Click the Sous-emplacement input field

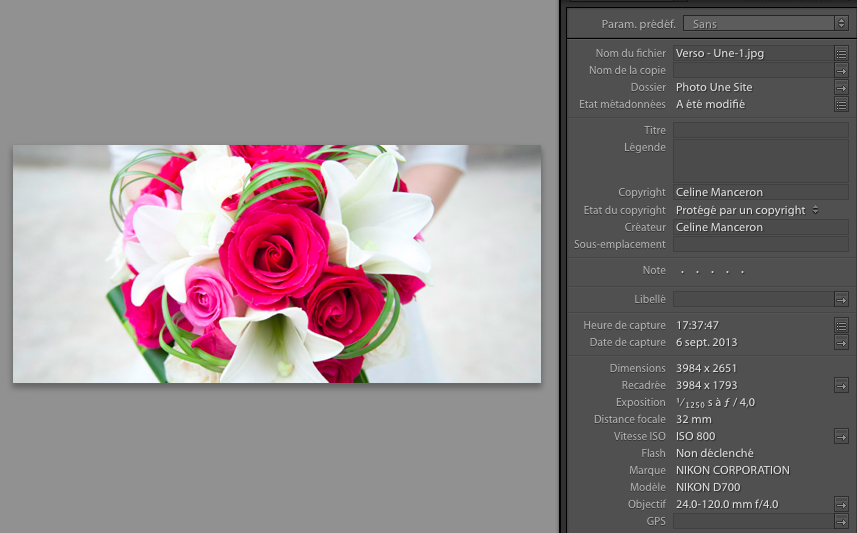[x=761, y=244]
